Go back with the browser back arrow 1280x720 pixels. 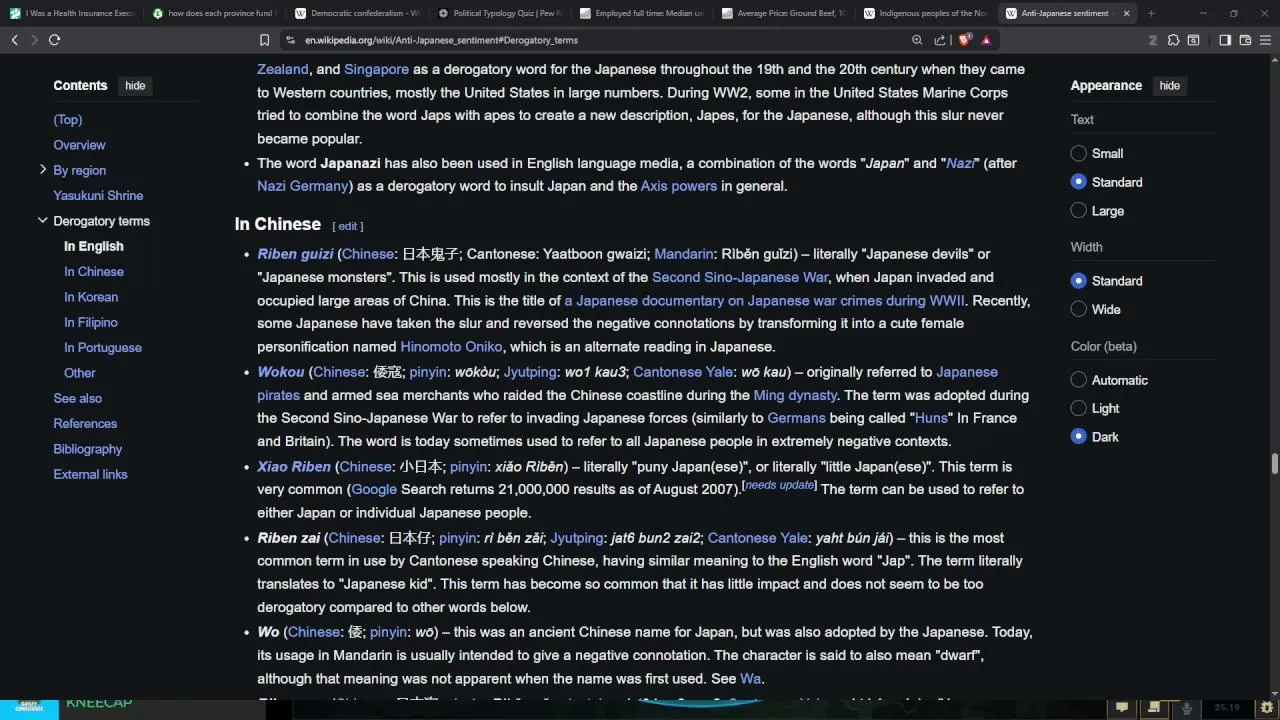click(14, 40)
